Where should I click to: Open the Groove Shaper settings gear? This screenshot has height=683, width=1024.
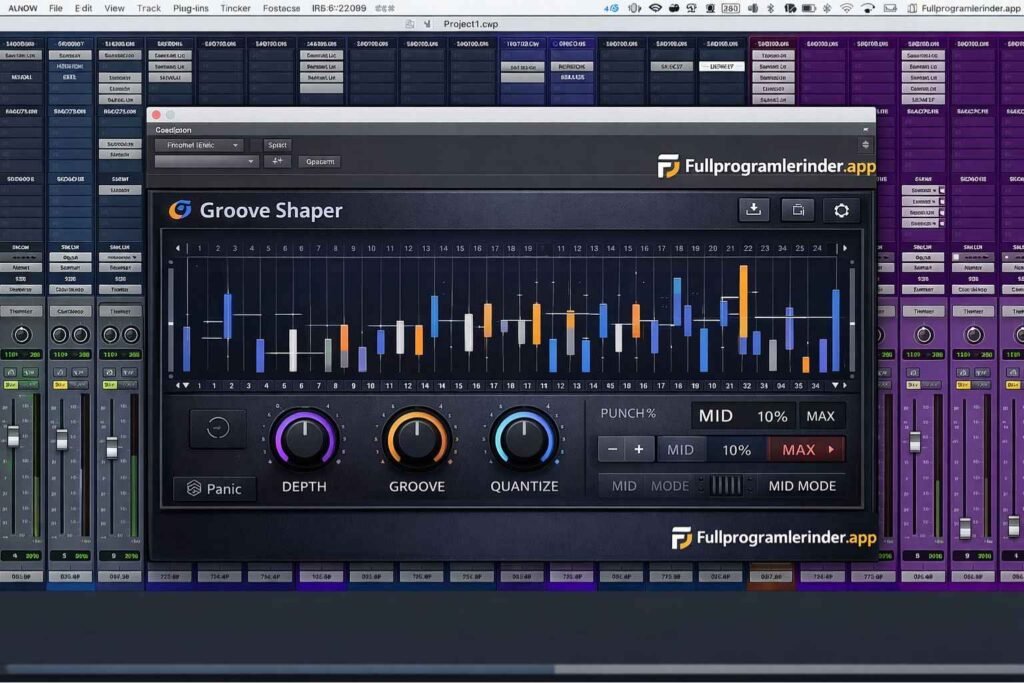[841, 210]
